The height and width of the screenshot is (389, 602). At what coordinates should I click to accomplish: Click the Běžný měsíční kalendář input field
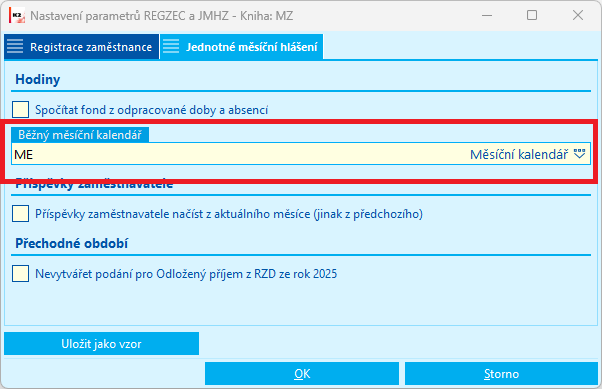[301, 154]
